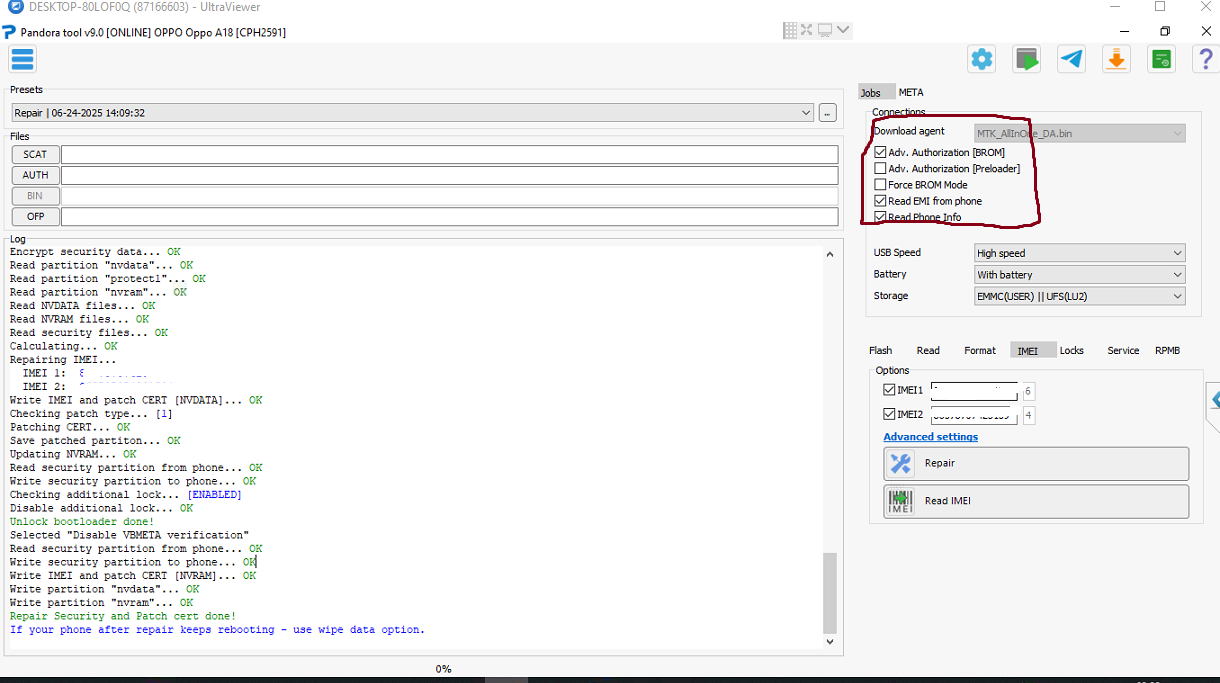The height and width of the screenshot is (683, 1220).
Task: Click the presets browse ellipsis button
Action: (x=828, y=113)
